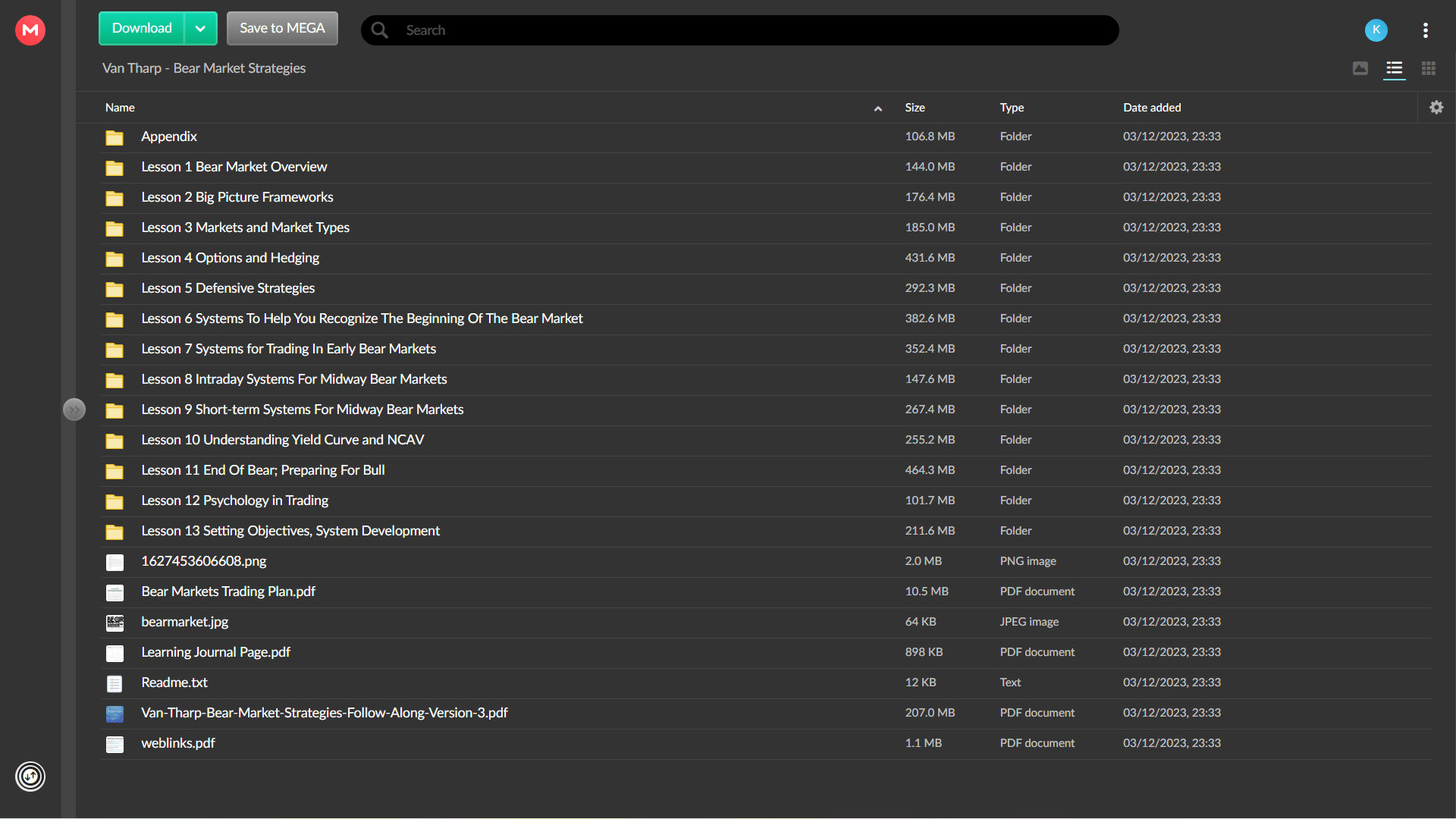Click Lesson 4 folder icon
Image resolution: width=1456 pixels, height=819 pixels.
(x=115, y=259)
